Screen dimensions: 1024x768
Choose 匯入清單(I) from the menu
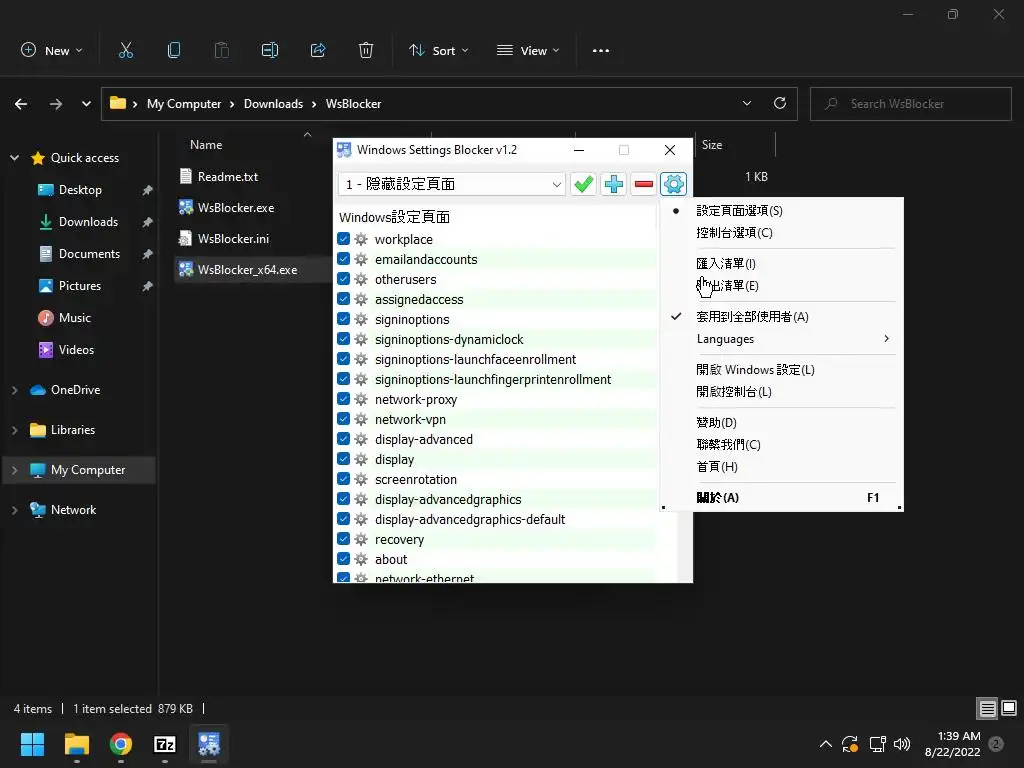click(782, 263)
